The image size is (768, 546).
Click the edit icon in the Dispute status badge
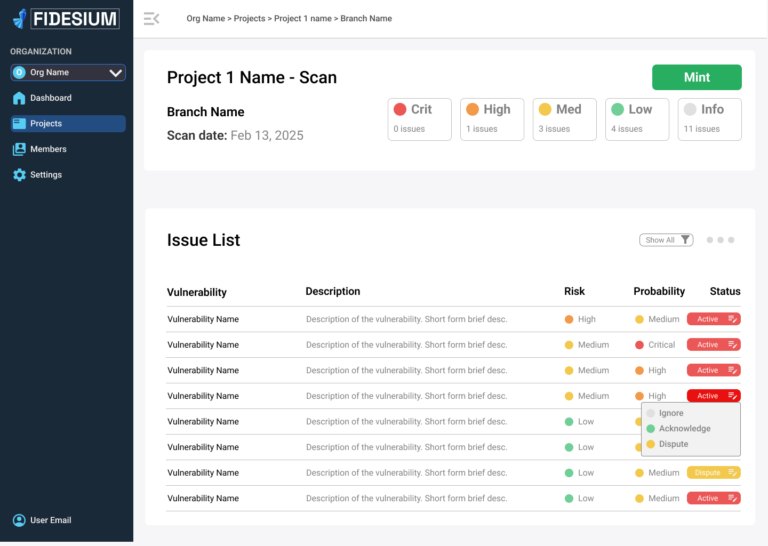pyautogui.click(x=732, y=473)
